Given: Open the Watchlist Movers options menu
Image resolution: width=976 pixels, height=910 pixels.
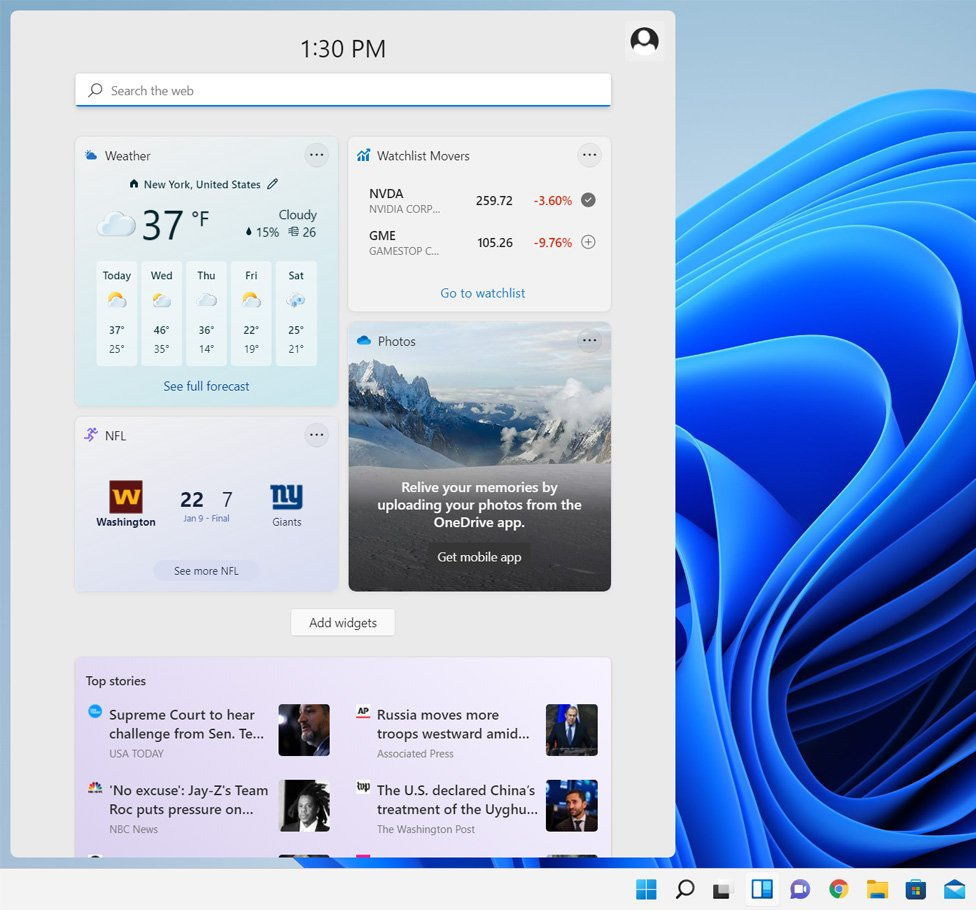Looking at the screenshot, I should click(x=590, y=155).
